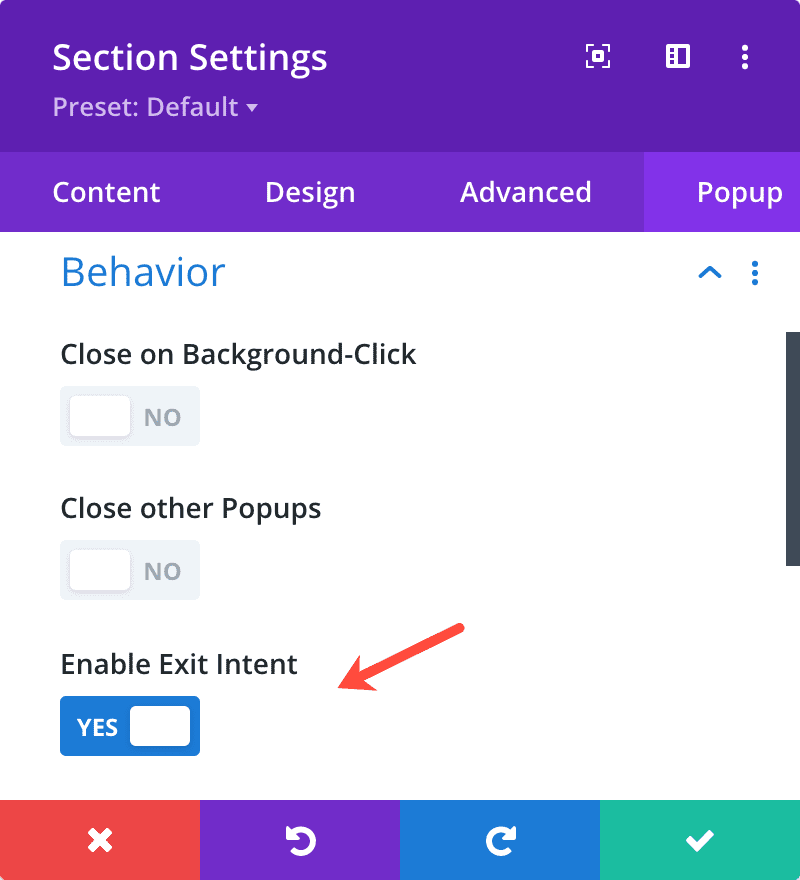Open the Behavior group options dots
This screenshot has height=880, width=800.
pos(755,273)
